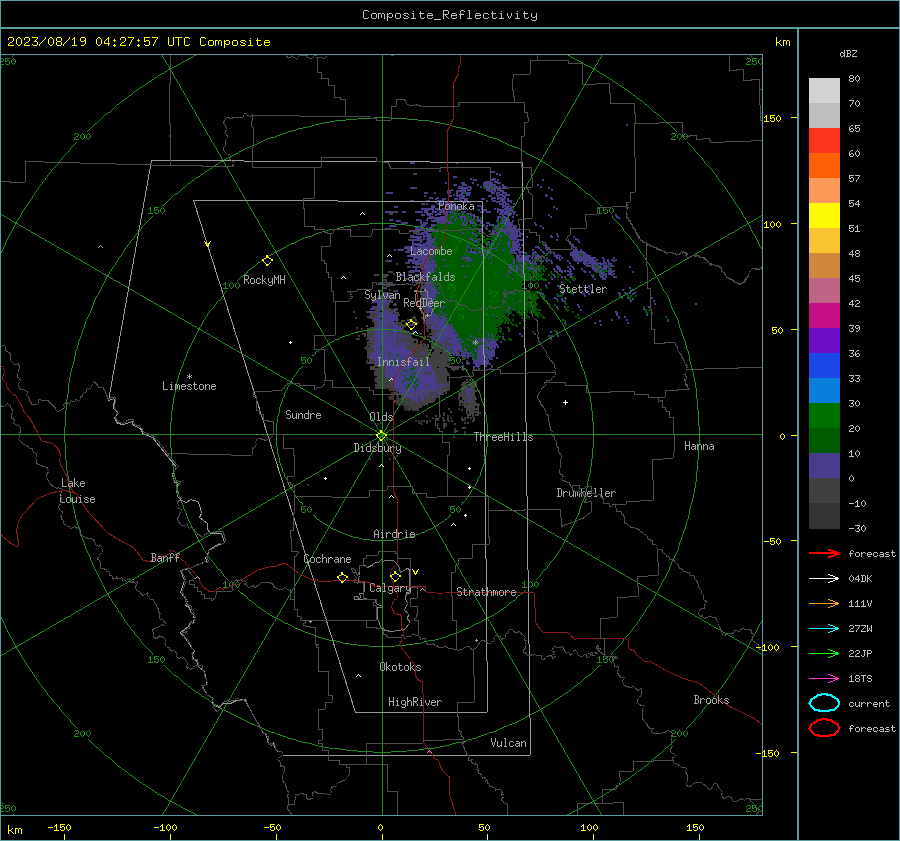Click yellow diamond marker above Calgary label
The height and width of the screenshot is (841, 900).
[395, 576]
